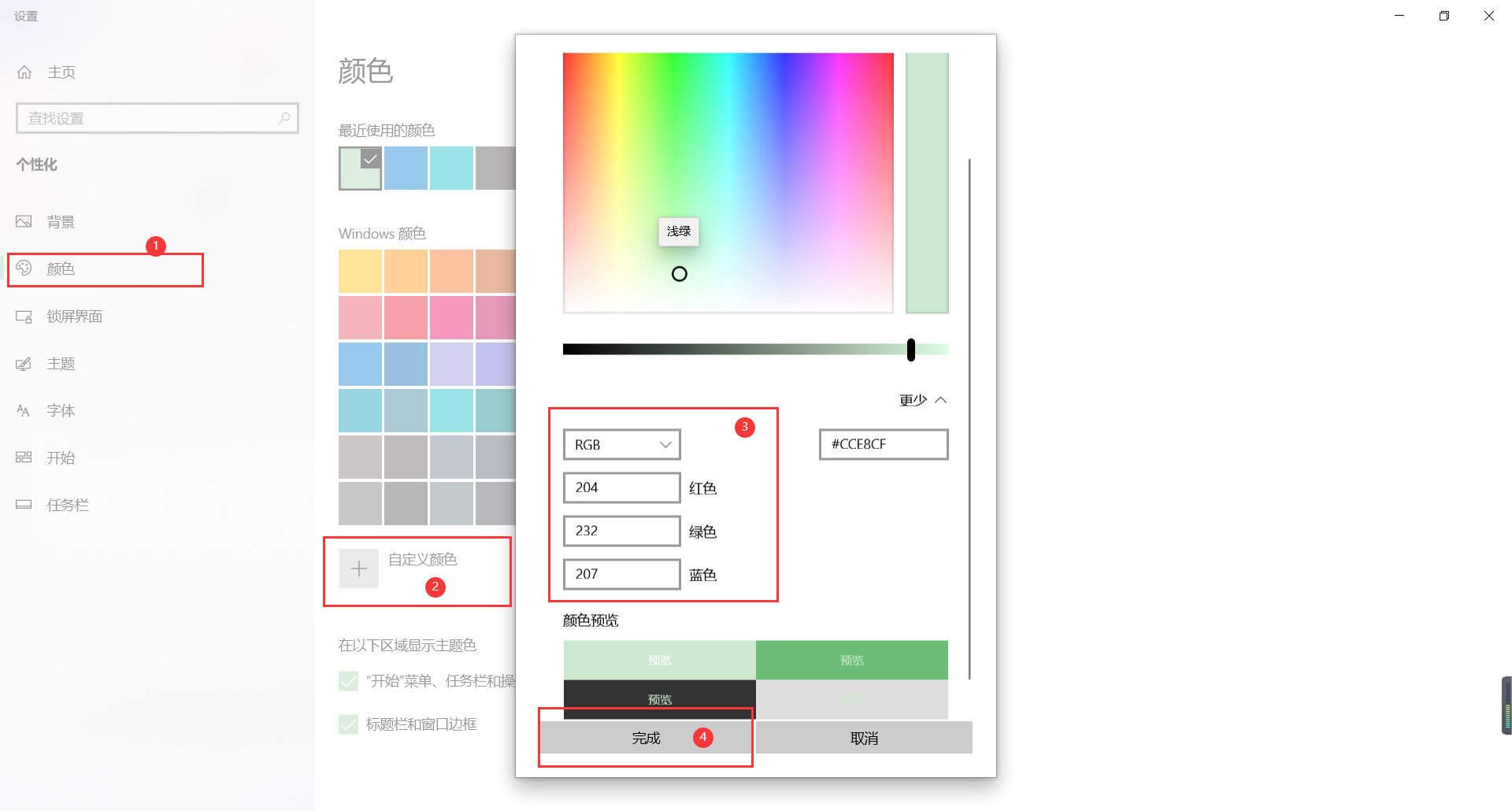Click the Windows 颜色 heading
Viewport: 1512px width, 811px height.
click(x=382, y=234)
